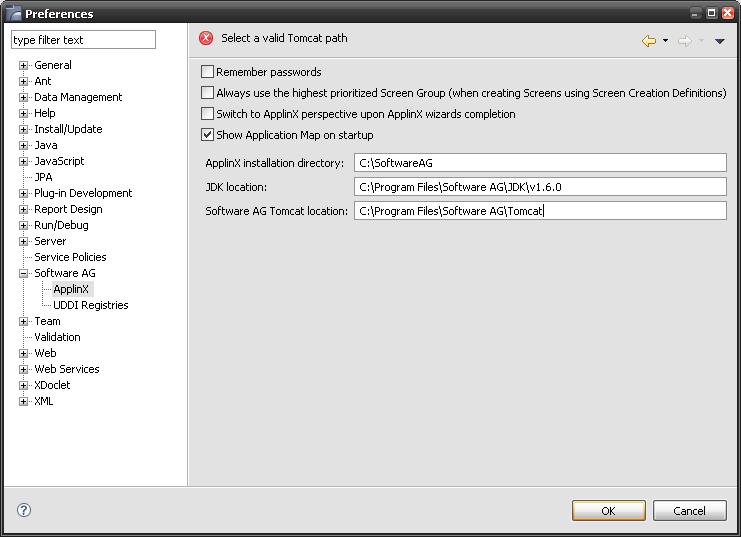The image size is (741, 537).
Task: Click the Software AG Tomcat location field
Action: coord(540,211)
